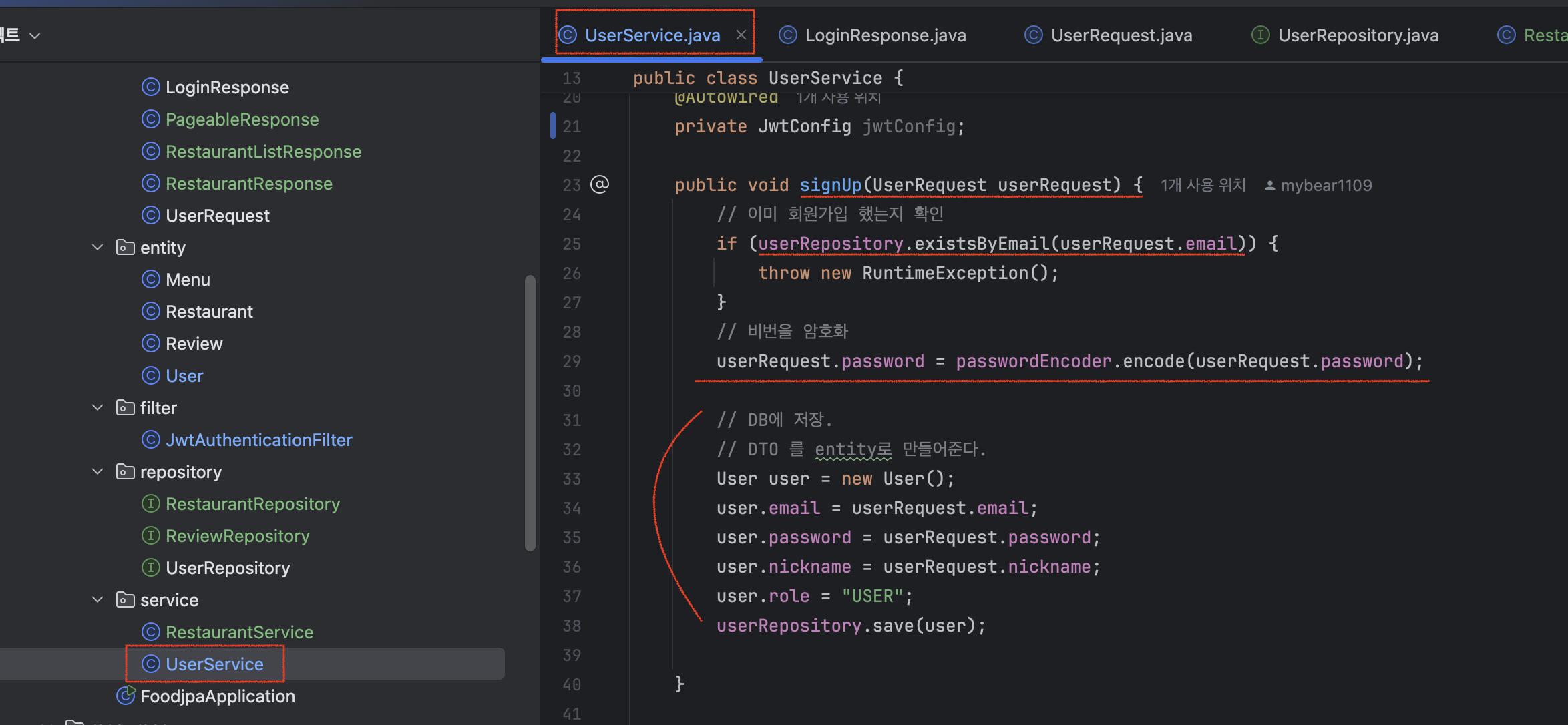Click the class icon beside Menu entity
The width and height of the screenshot is (1568, 725).
[x=151, y=279]
